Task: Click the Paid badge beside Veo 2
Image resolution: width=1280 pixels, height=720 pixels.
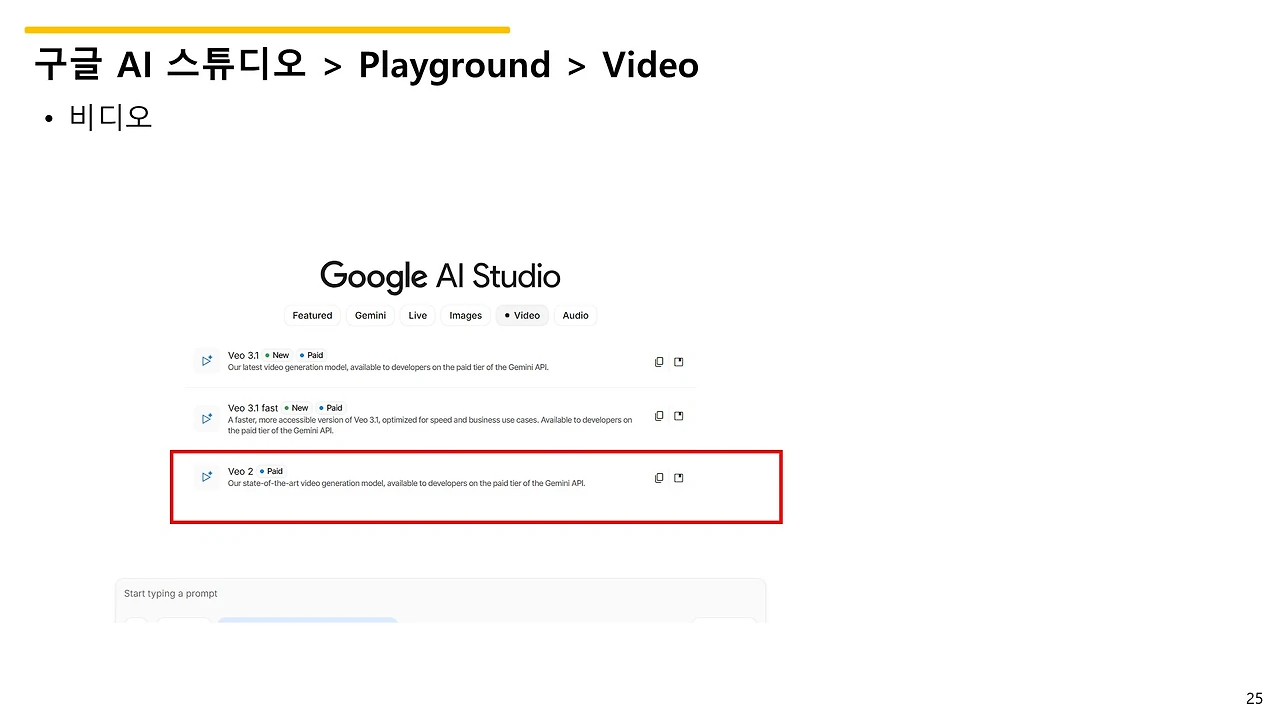Action: point(271,471)
